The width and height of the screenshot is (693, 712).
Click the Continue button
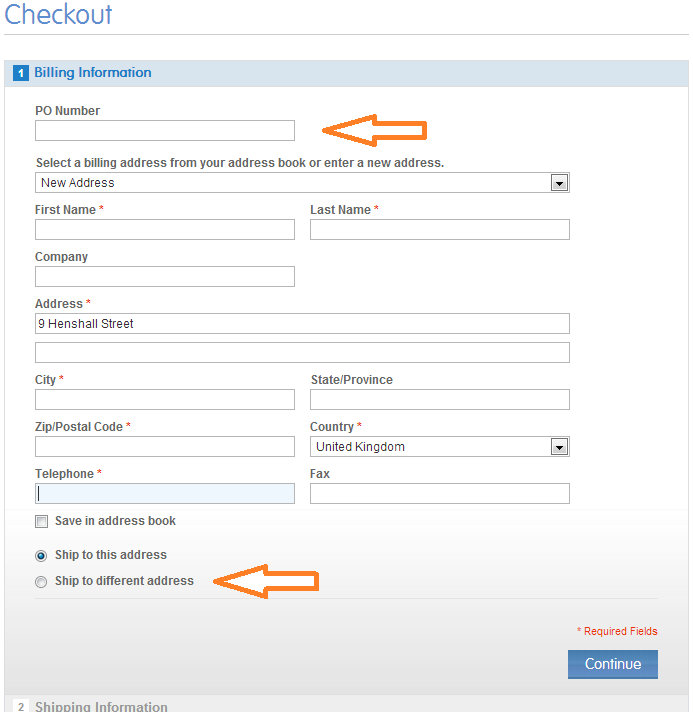613,664
